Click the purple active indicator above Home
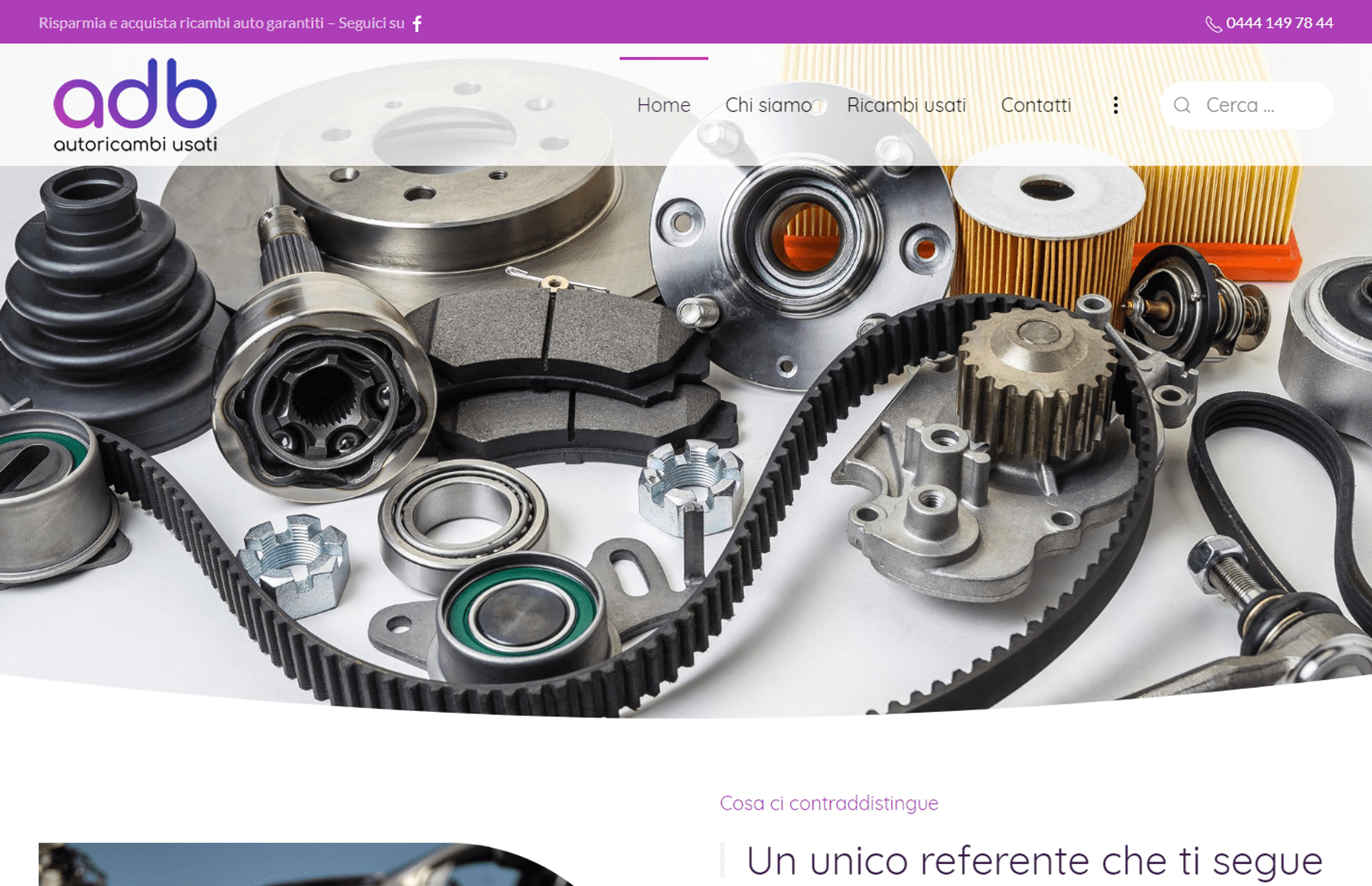 pos(663,58)
